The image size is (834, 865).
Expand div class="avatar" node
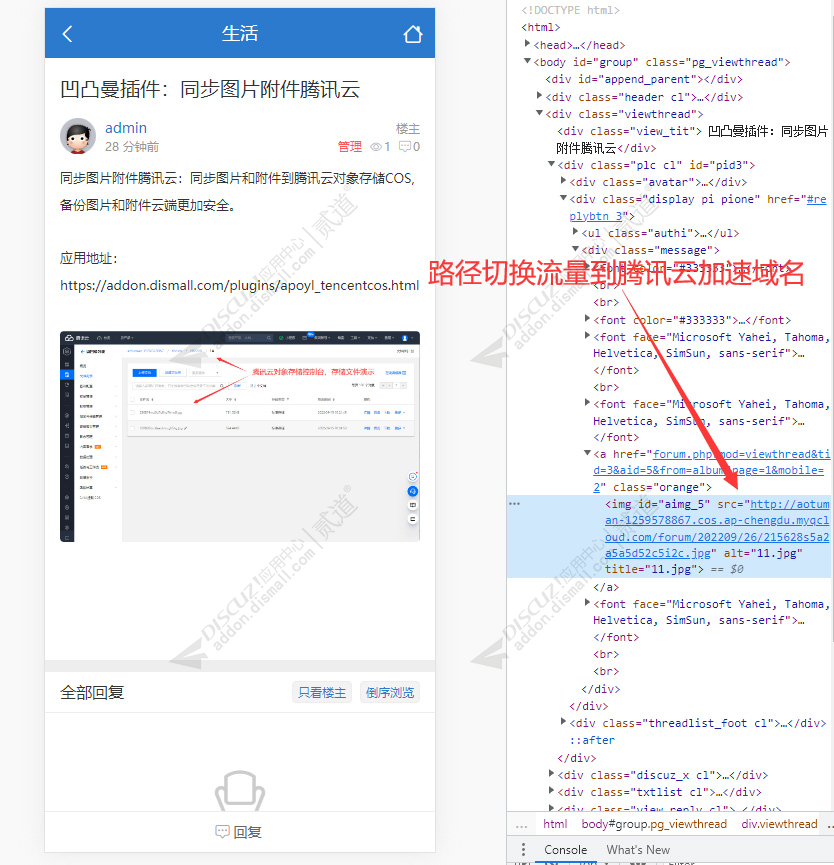(x=563, y=180)
